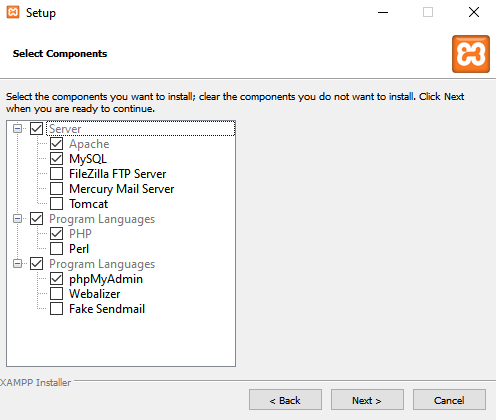Screen dimensions: 496x420
Task: Go back with the Back button
Action: (x=285, y=400)
